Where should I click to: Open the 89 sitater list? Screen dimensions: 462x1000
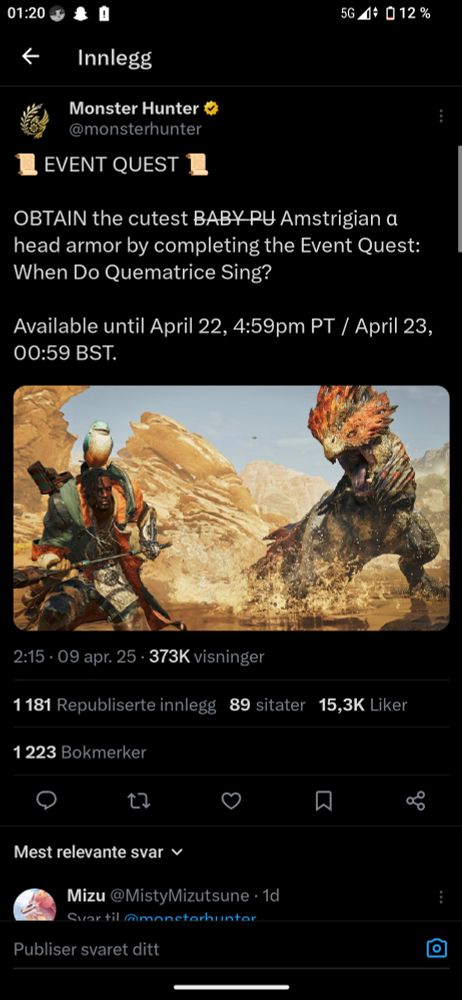[267, 705]
